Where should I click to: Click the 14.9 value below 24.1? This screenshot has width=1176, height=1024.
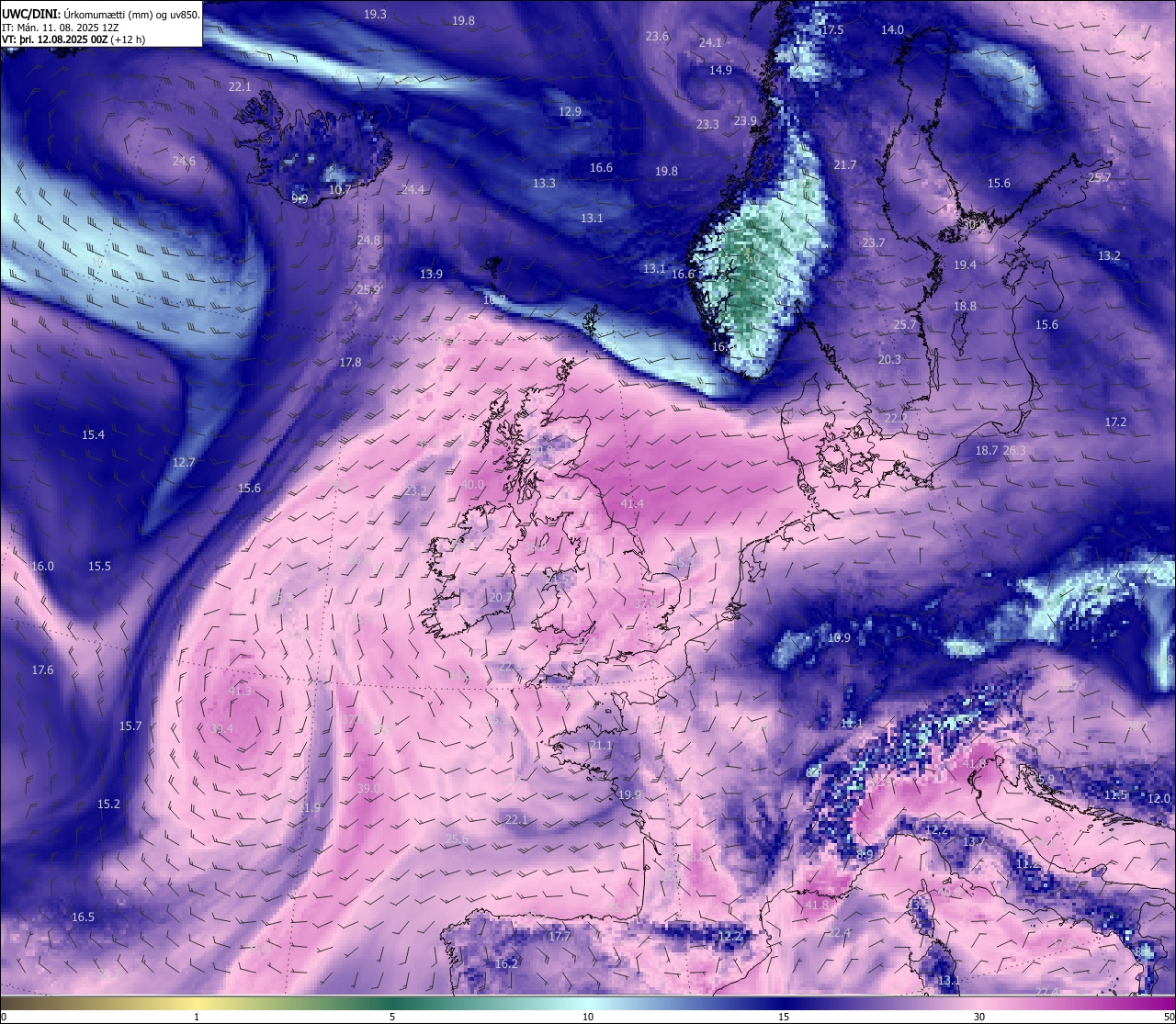(720, 70)
